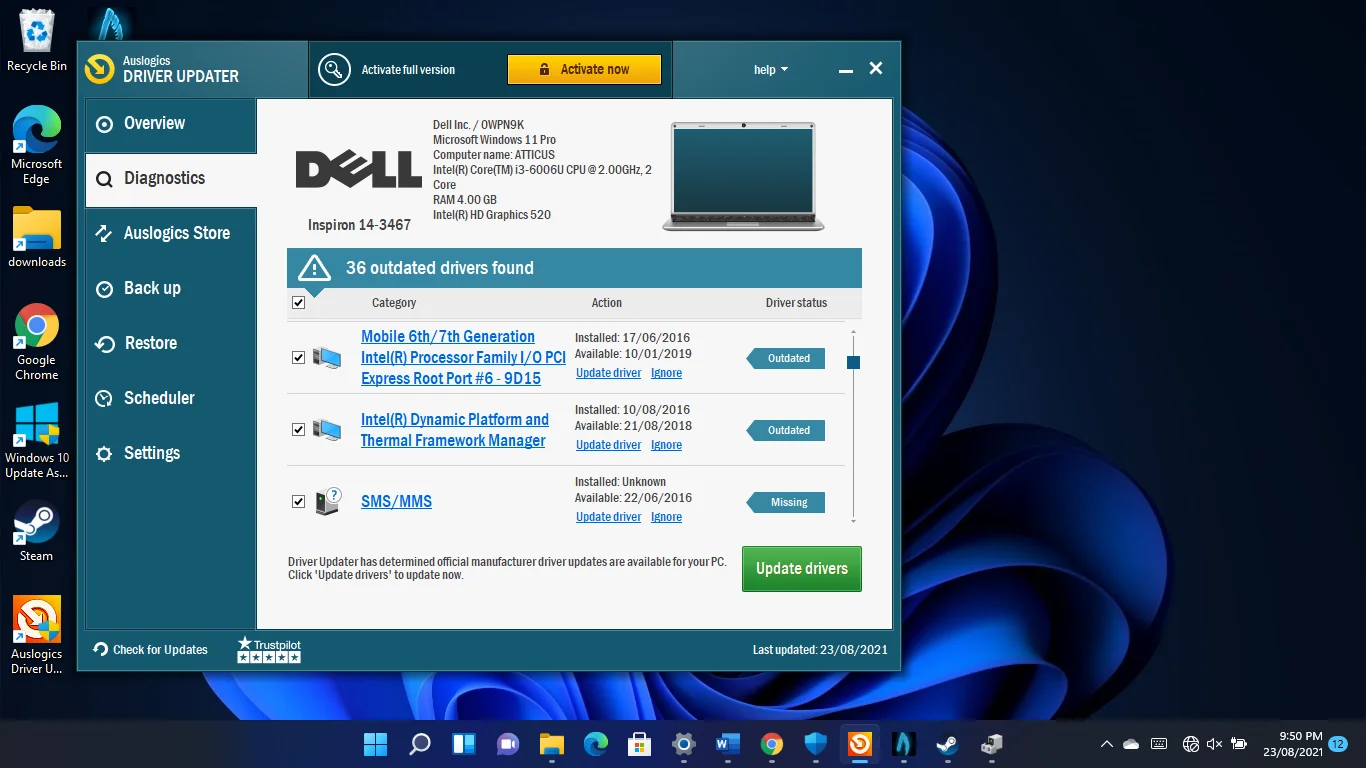The height and width of the screenshot is (768, 1366).
Task: Click Update driver for PCI Express Root Port
Action: pos(608,373)
